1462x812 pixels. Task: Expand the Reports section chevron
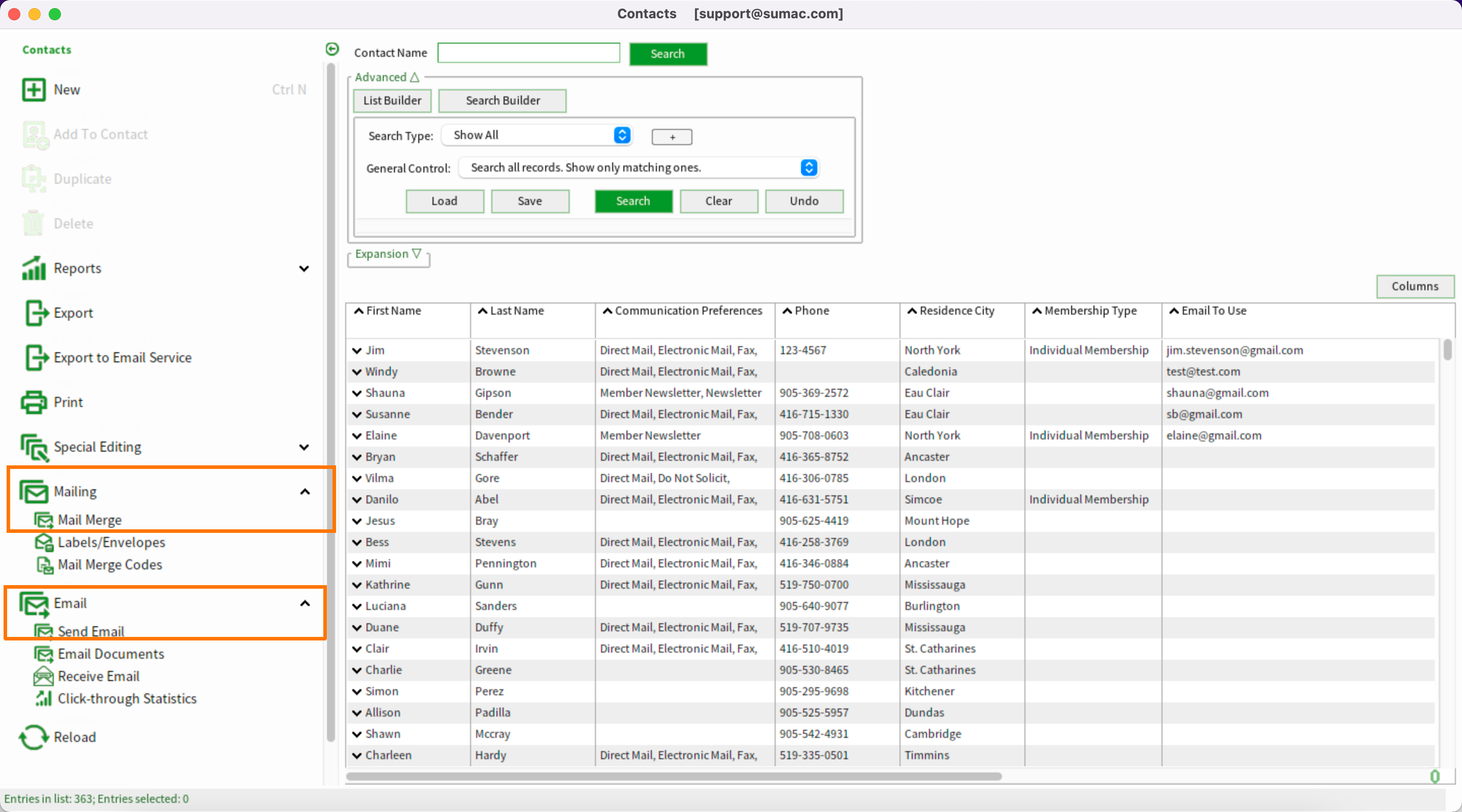coord(304,268)
